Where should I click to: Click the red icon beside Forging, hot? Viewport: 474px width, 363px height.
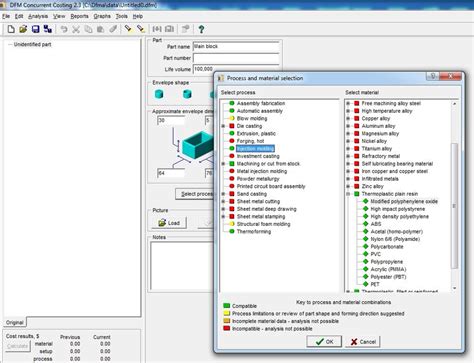[232, 141]
